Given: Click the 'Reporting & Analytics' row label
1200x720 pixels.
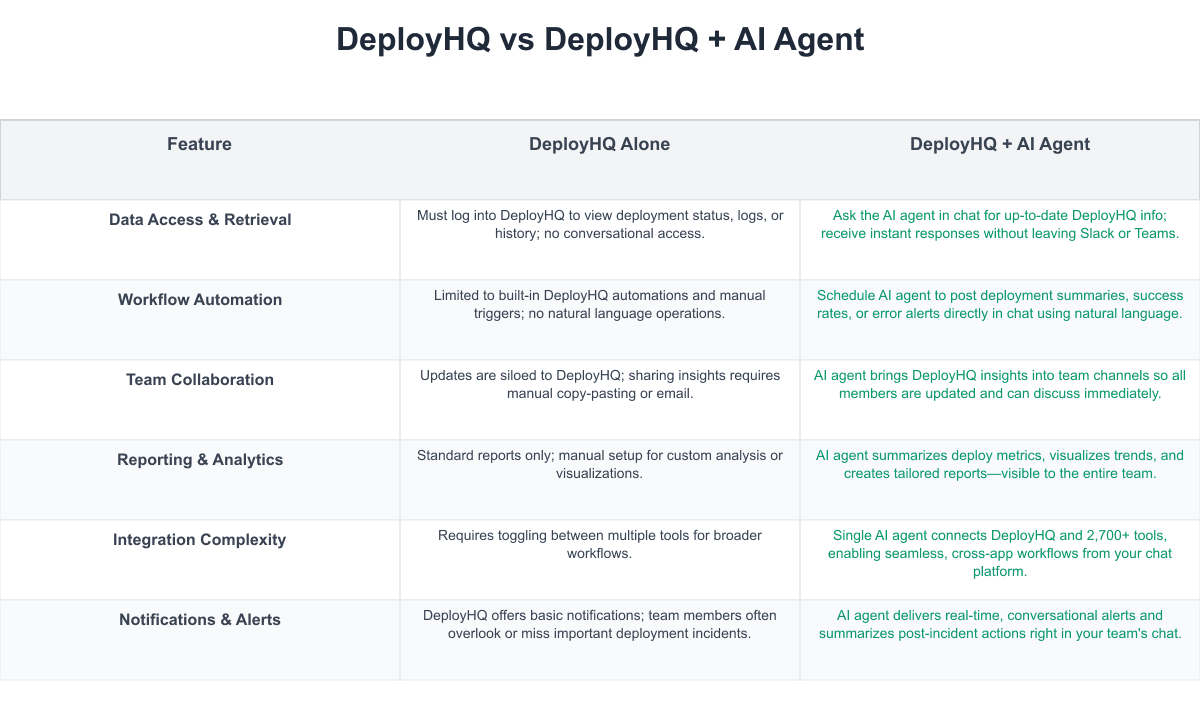Looking at the screenshot, I should point(200,459).
